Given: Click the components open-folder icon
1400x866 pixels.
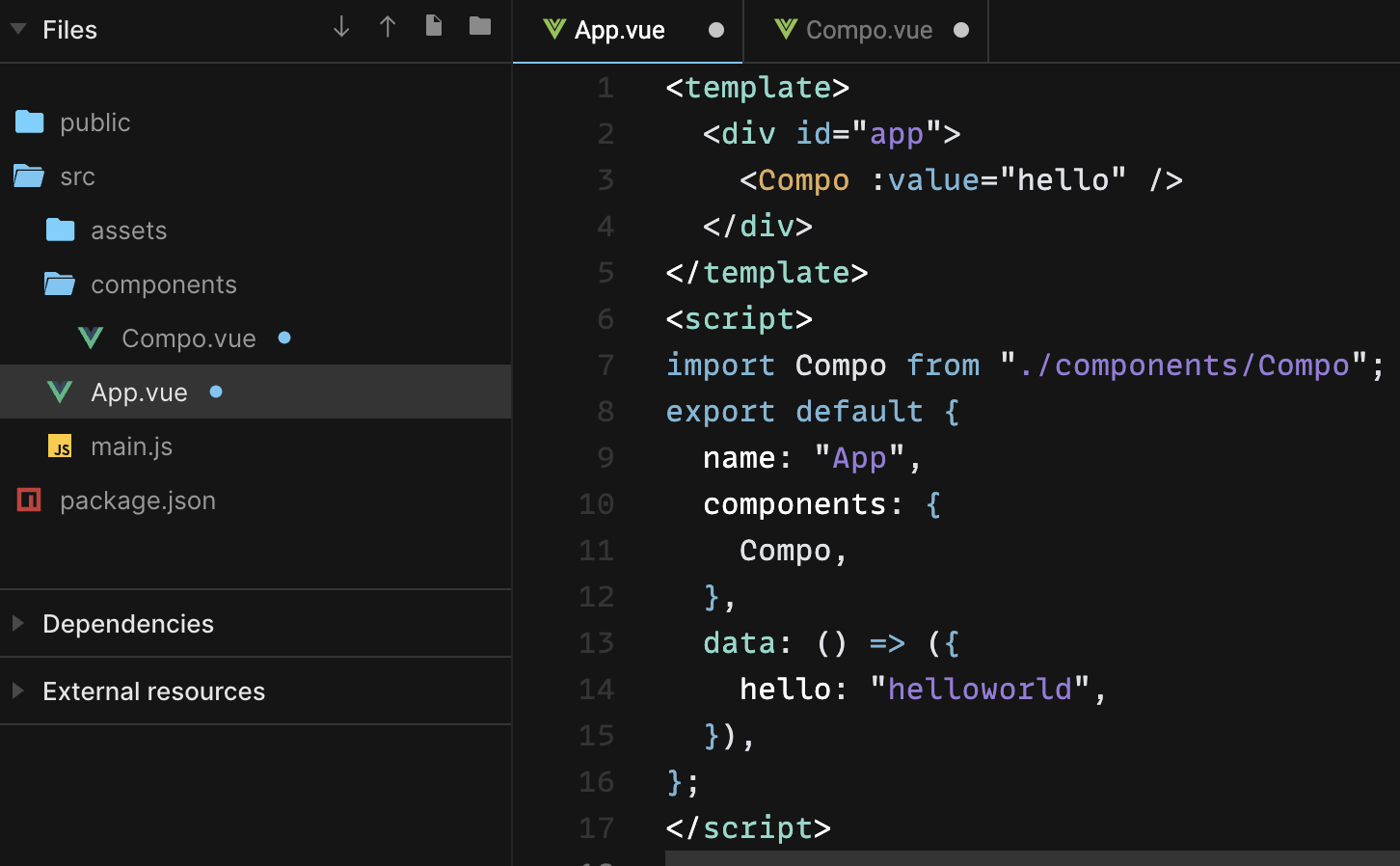Looking at the screenshot, I should [60, 284].
